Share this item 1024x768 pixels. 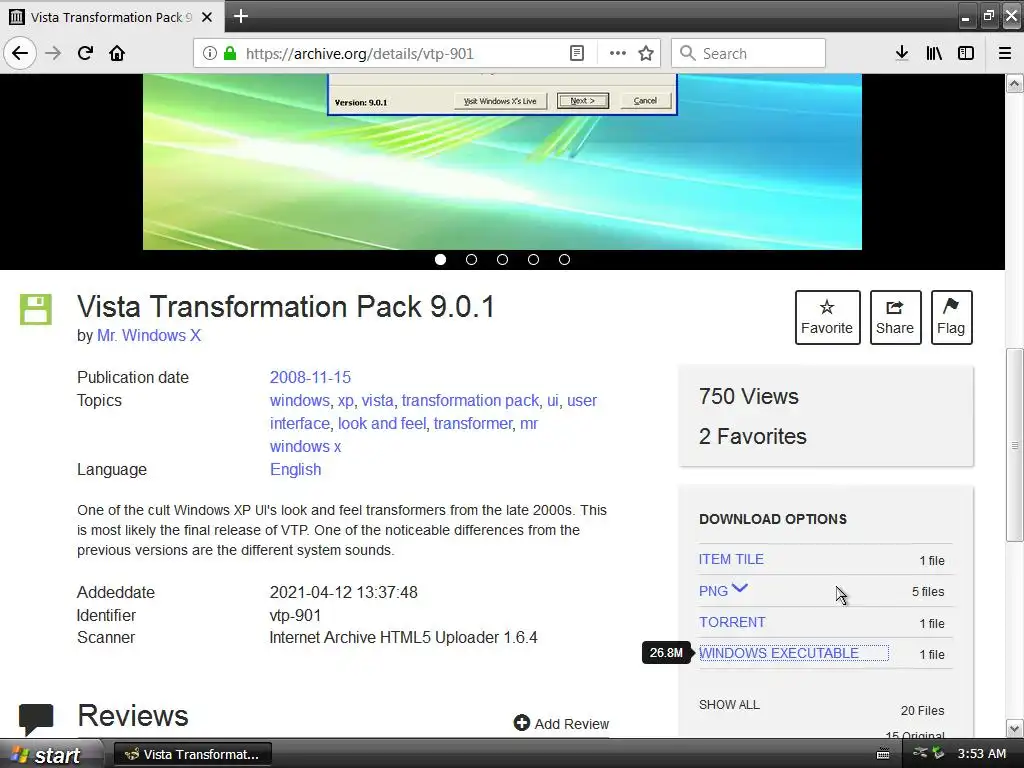pos(895,317)
